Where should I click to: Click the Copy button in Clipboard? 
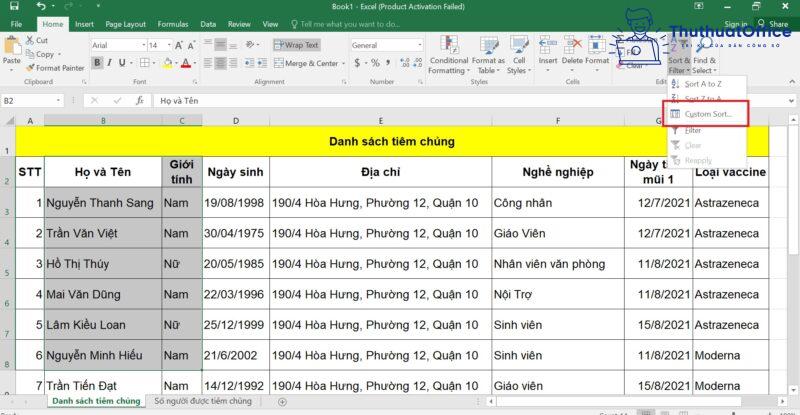tap(41, 54)
